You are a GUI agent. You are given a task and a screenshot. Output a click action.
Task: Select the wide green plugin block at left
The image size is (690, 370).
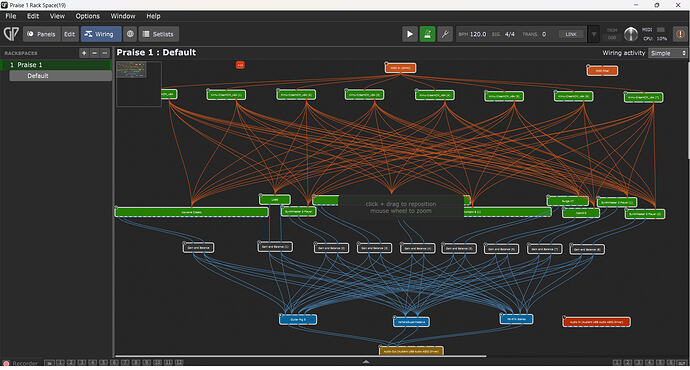coord(191,212)
